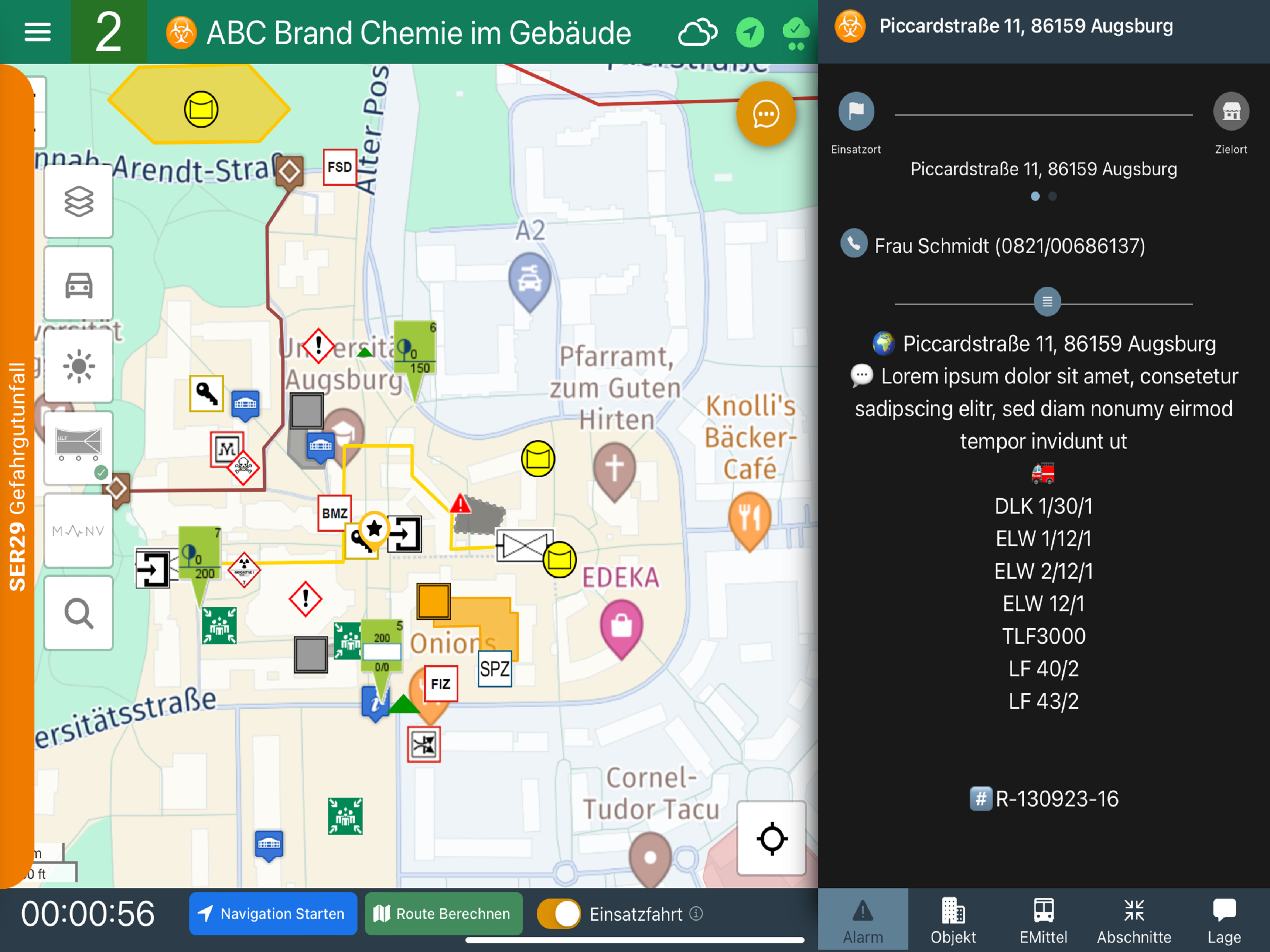The image size is (1270, 952).
Task: Show vehicles with the car icon
Action: (x=79, y=284)
